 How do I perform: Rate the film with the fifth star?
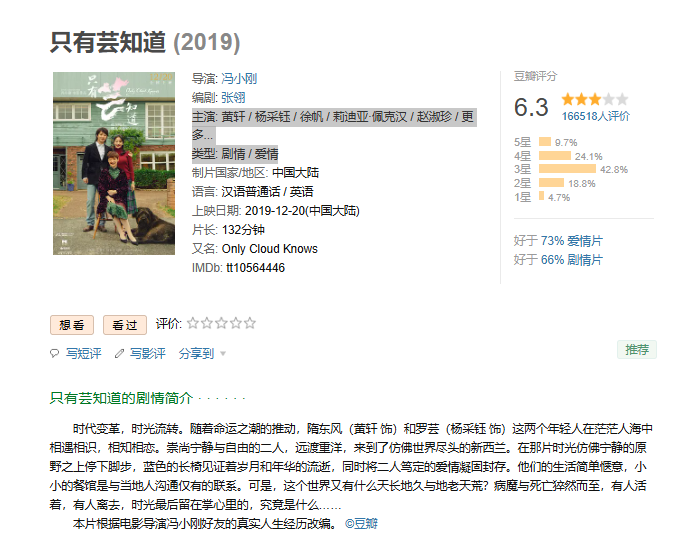coord(249,323)
